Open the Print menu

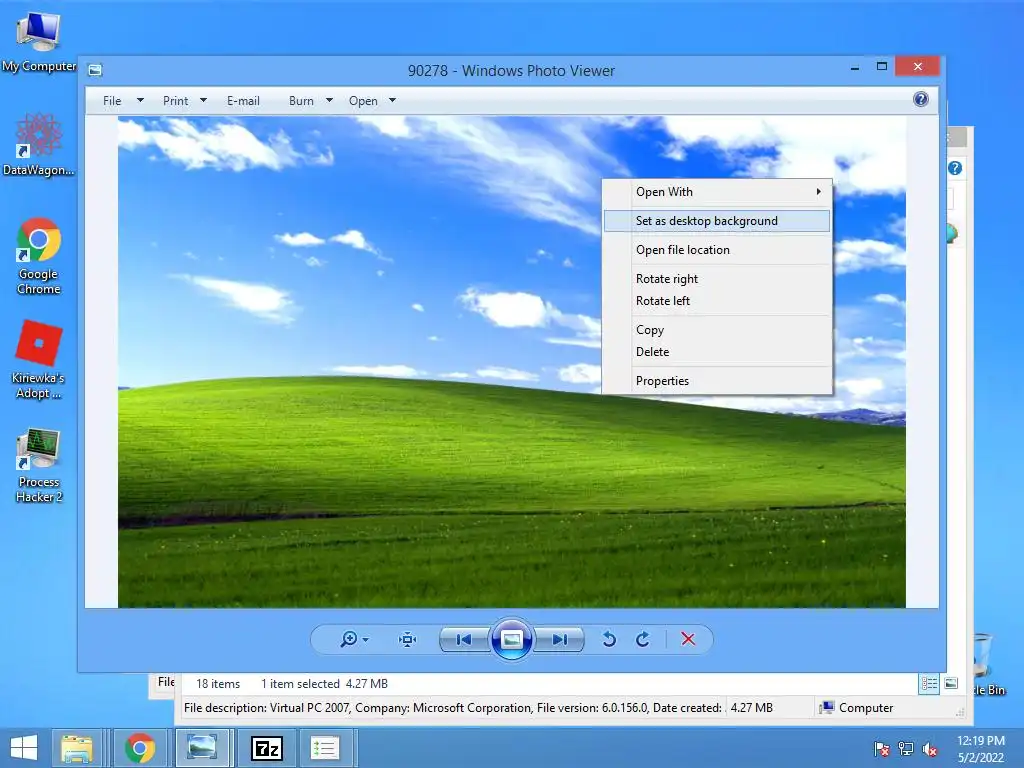[175, 101]
